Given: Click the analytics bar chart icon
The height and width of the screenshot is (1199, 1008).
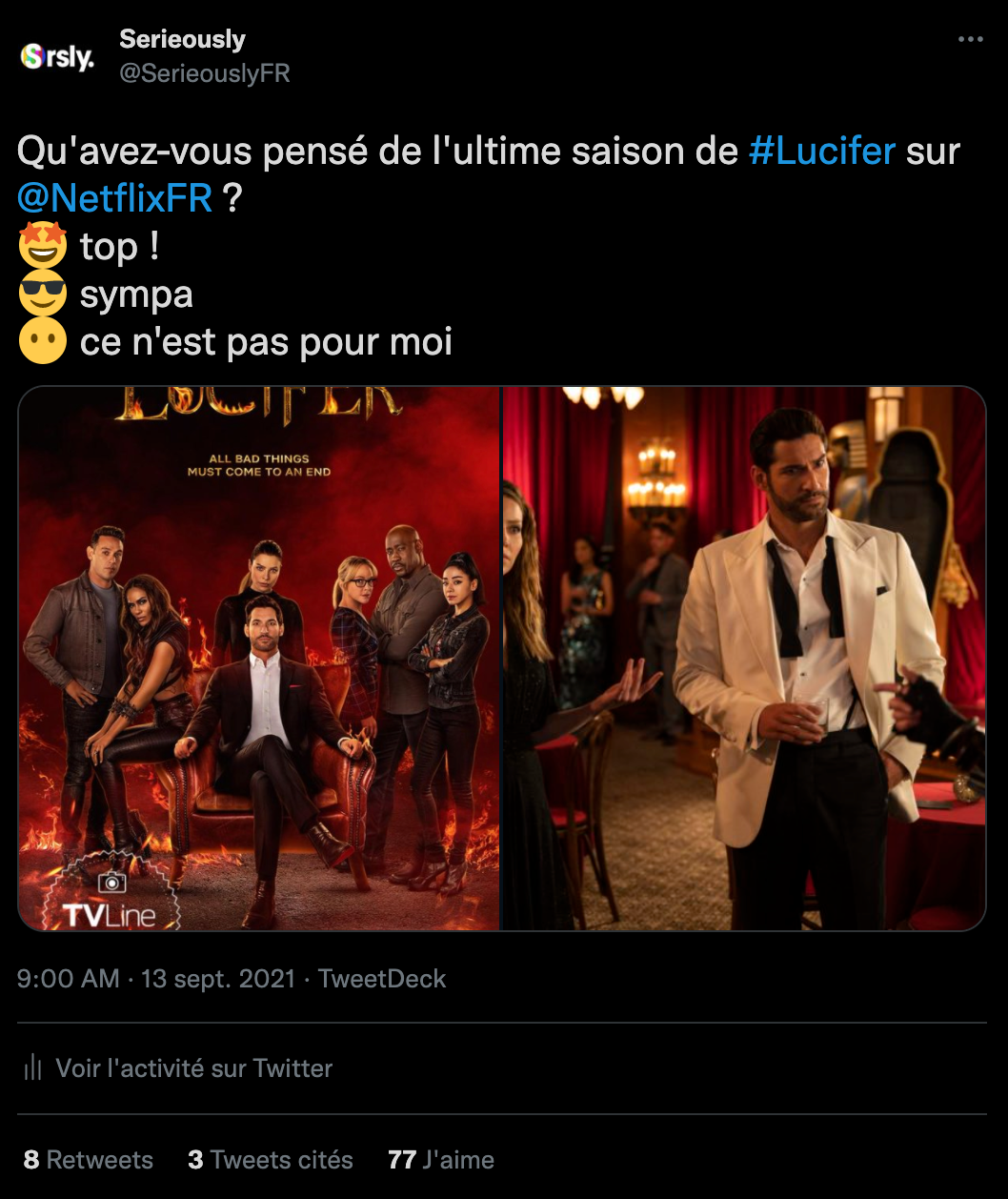Looking at the screenshot, I should pos(33,1068).
